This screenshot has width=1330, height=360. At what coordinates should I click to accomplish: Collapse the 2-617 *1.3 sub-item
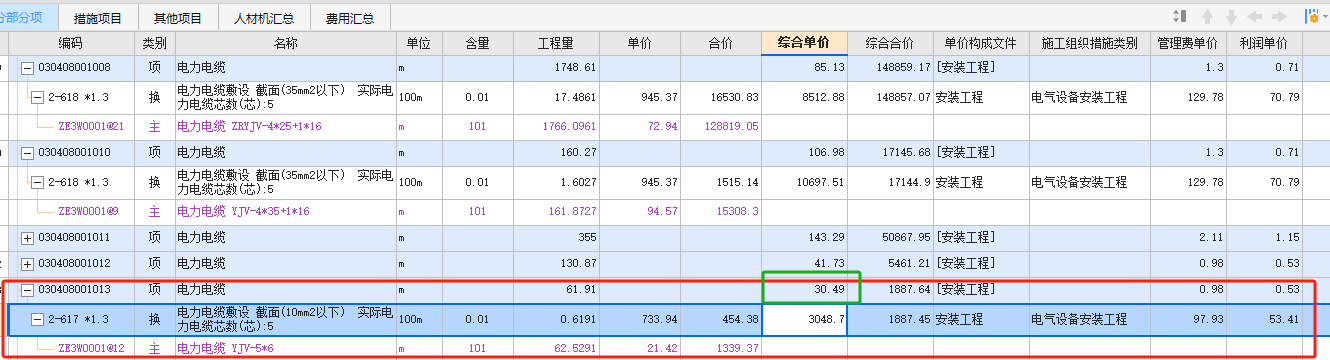click(x=37, y=320)
